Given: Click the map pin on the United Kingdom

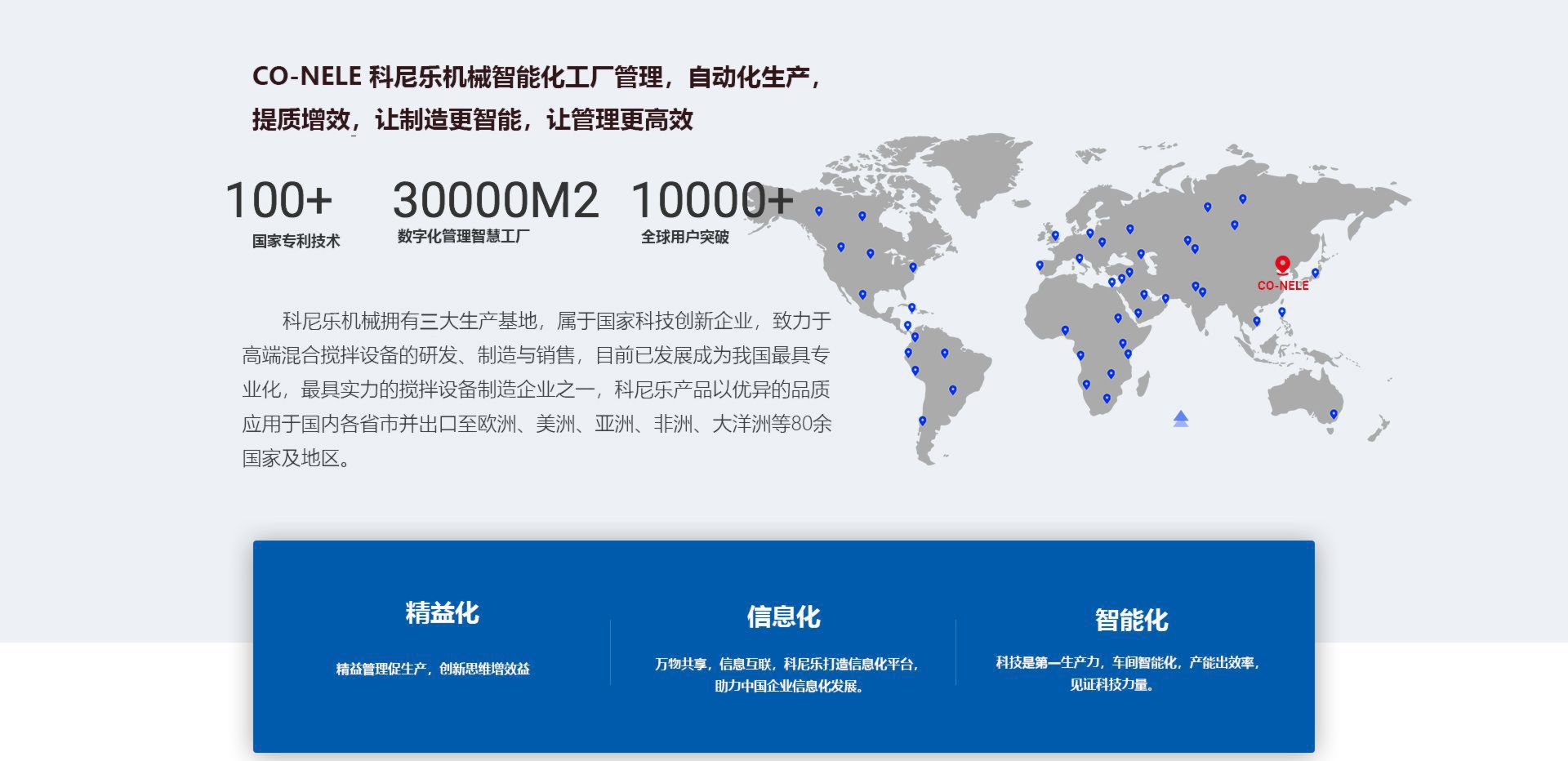Looking at the screenshot, I should tap(1054, 236).
